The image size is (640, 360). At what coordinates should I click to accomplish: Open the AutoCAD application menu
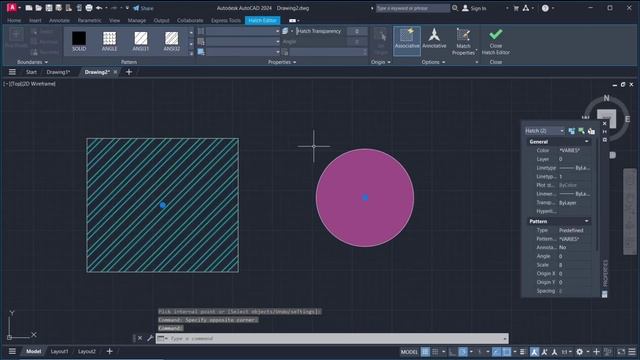12,7
